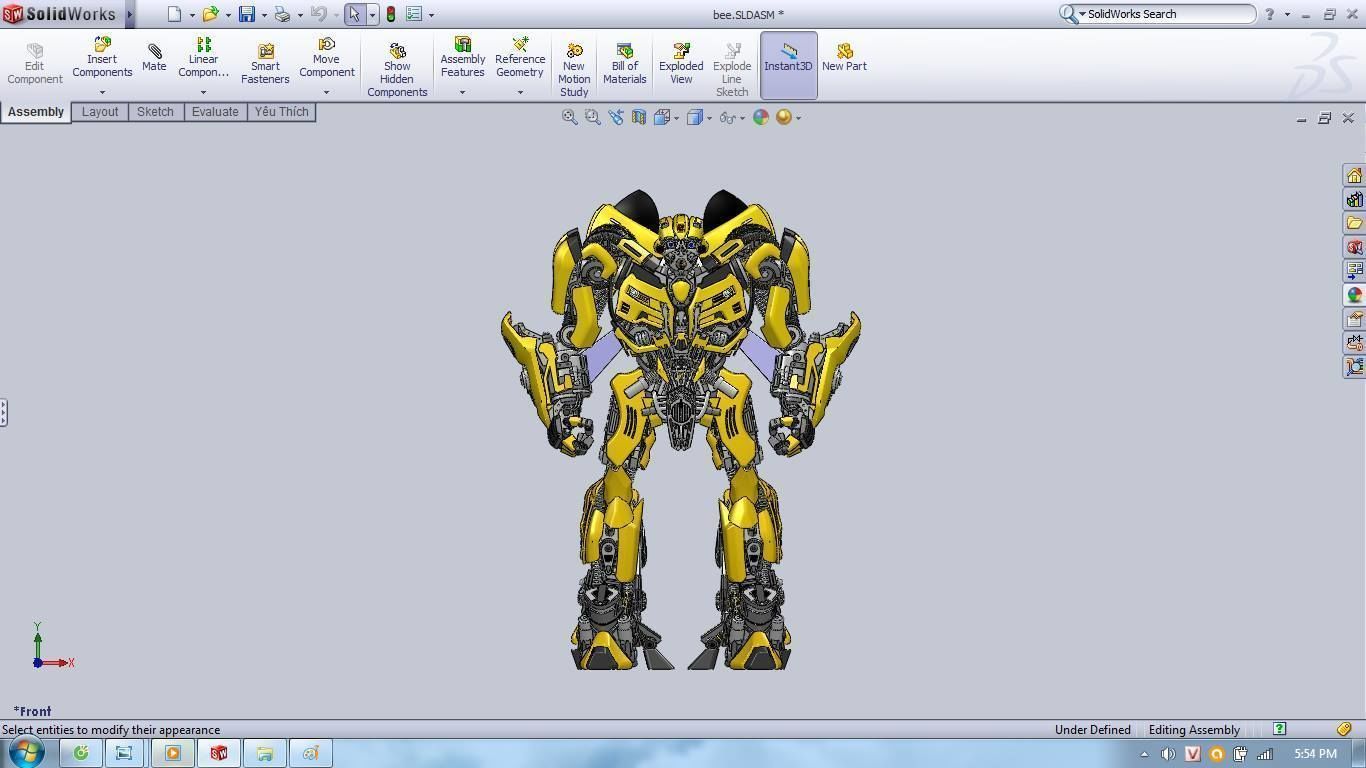The width and height of the screenshot is (1366, 768).
Task: Insert a Bill of Materials
Action: pyautogui.click(x=625, y=64)
